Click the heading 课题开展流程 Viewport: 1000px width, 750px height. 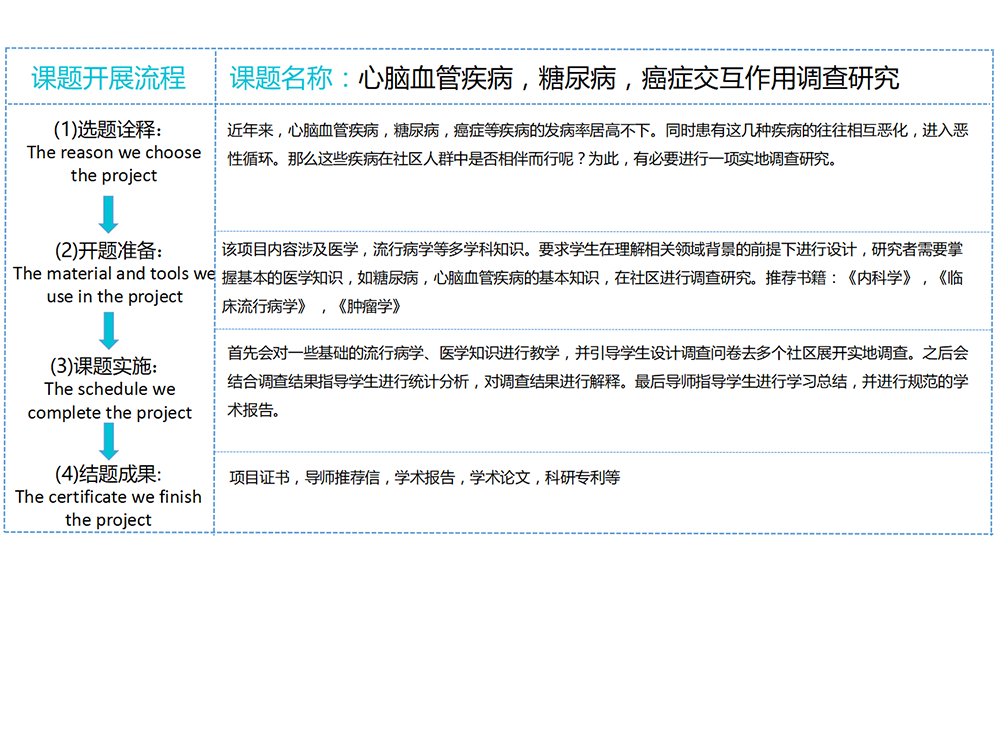tap(108, 78)
